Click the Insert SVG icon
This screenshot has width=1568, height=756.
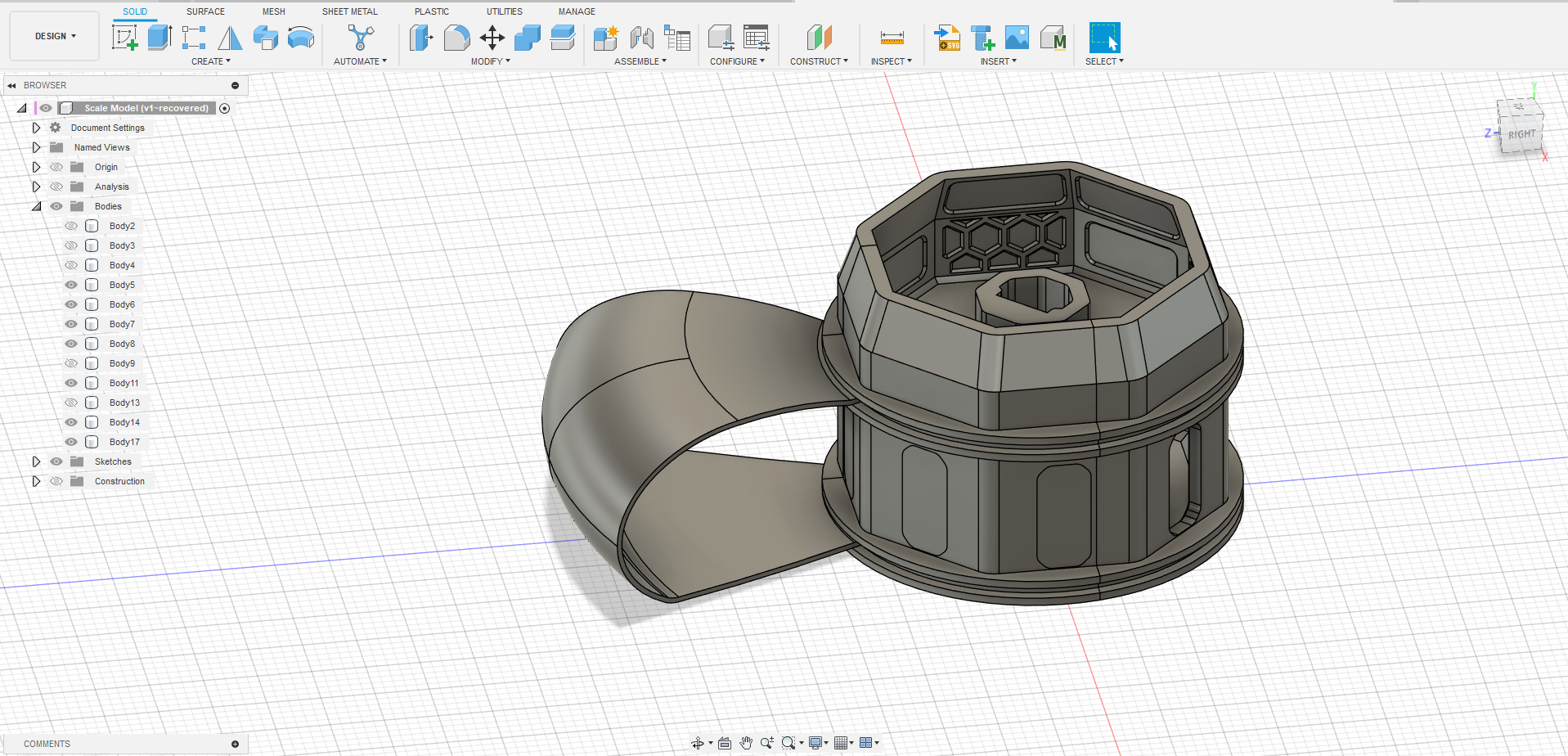click(947, 38)
